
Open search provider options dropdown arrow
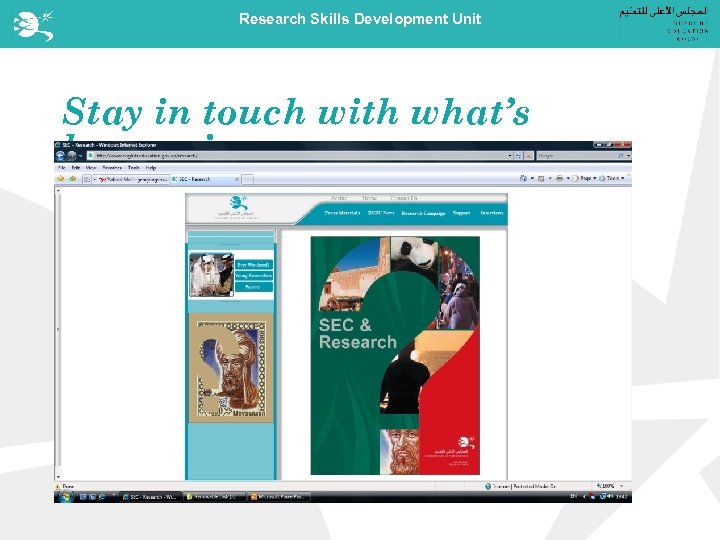(x=628, y=156)
